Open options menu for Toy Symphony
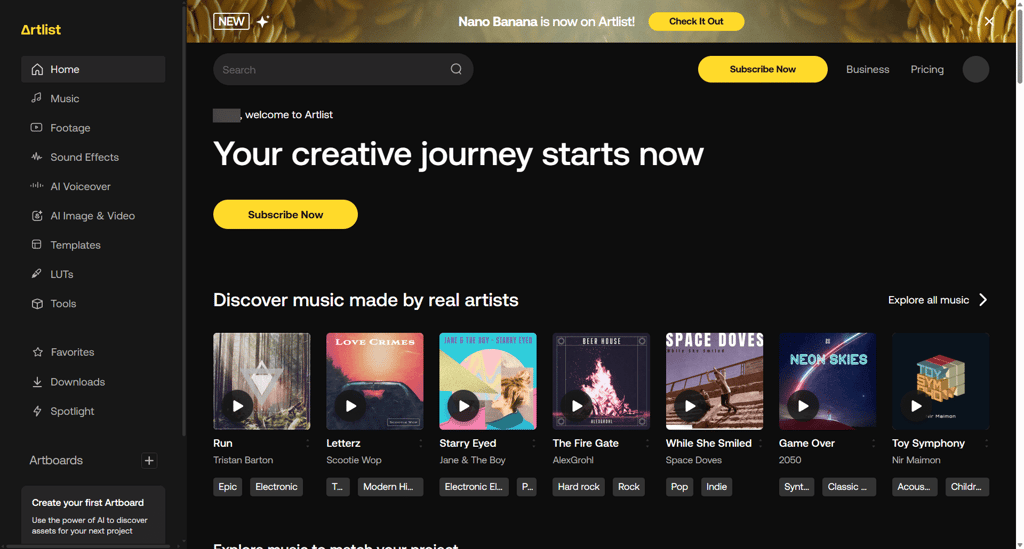The image size is (1024, 549). [986, 443]
